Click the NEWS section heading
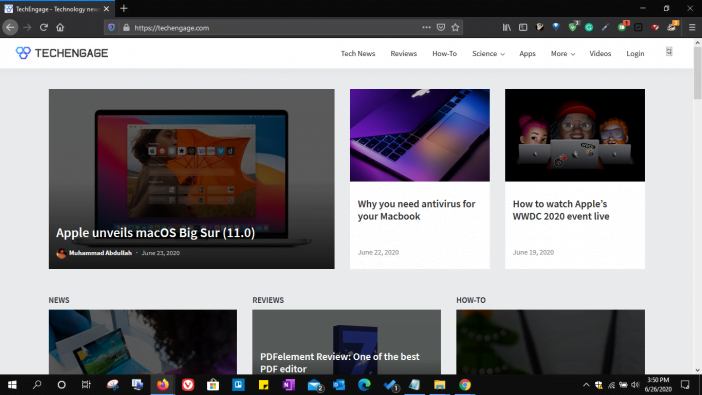Image resolution: width=702 pixels, height=395 pixels. tap(59, 300)
